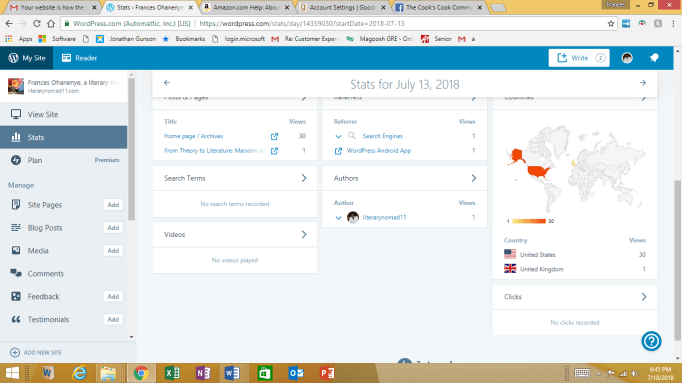Image resolution: width=682 pixels, height=383 pixels.
Task: Click the United States on the world map
Action: tap(538, 170)
